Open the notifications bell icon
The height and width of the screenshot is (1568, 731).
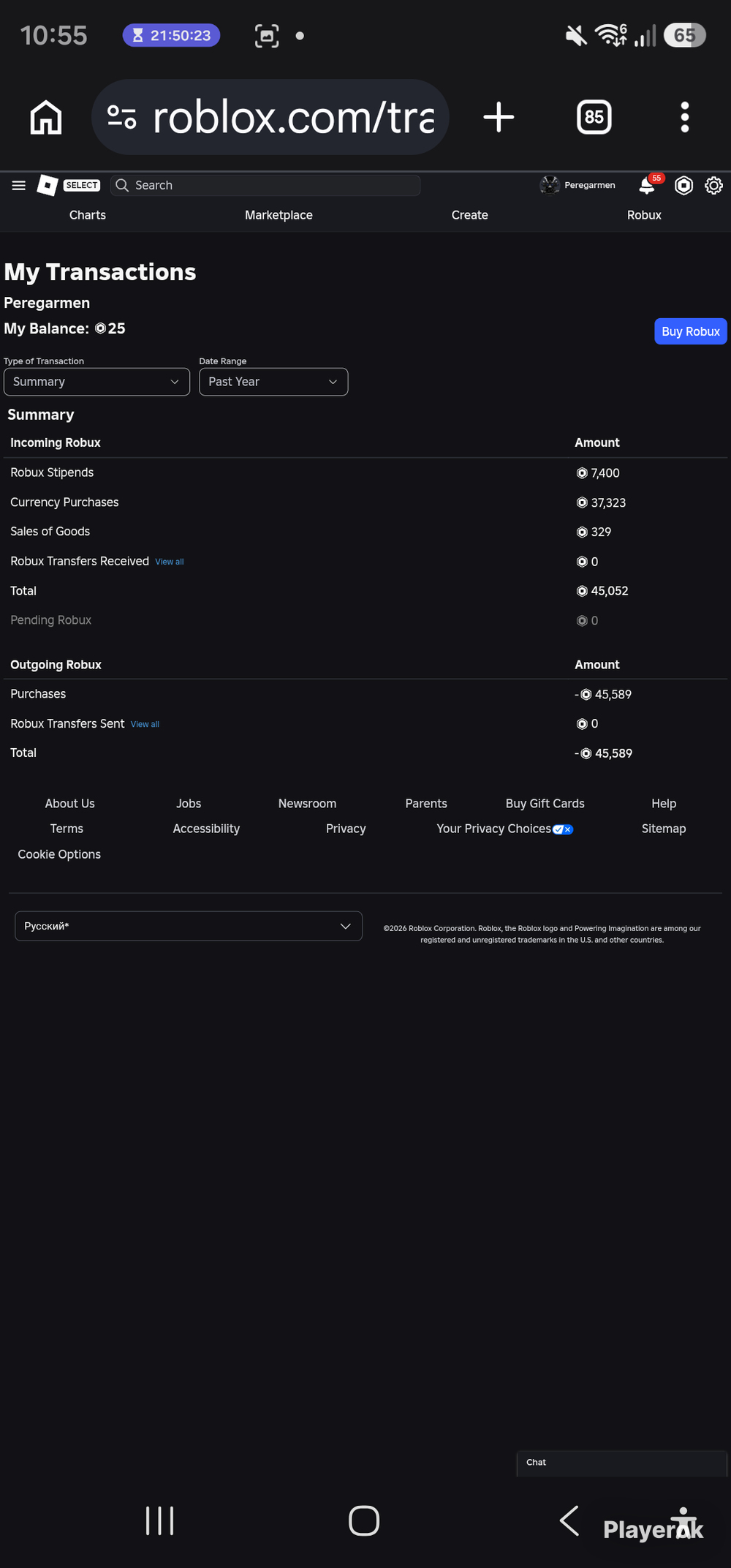pyautogui.click(x=647, y=185)
